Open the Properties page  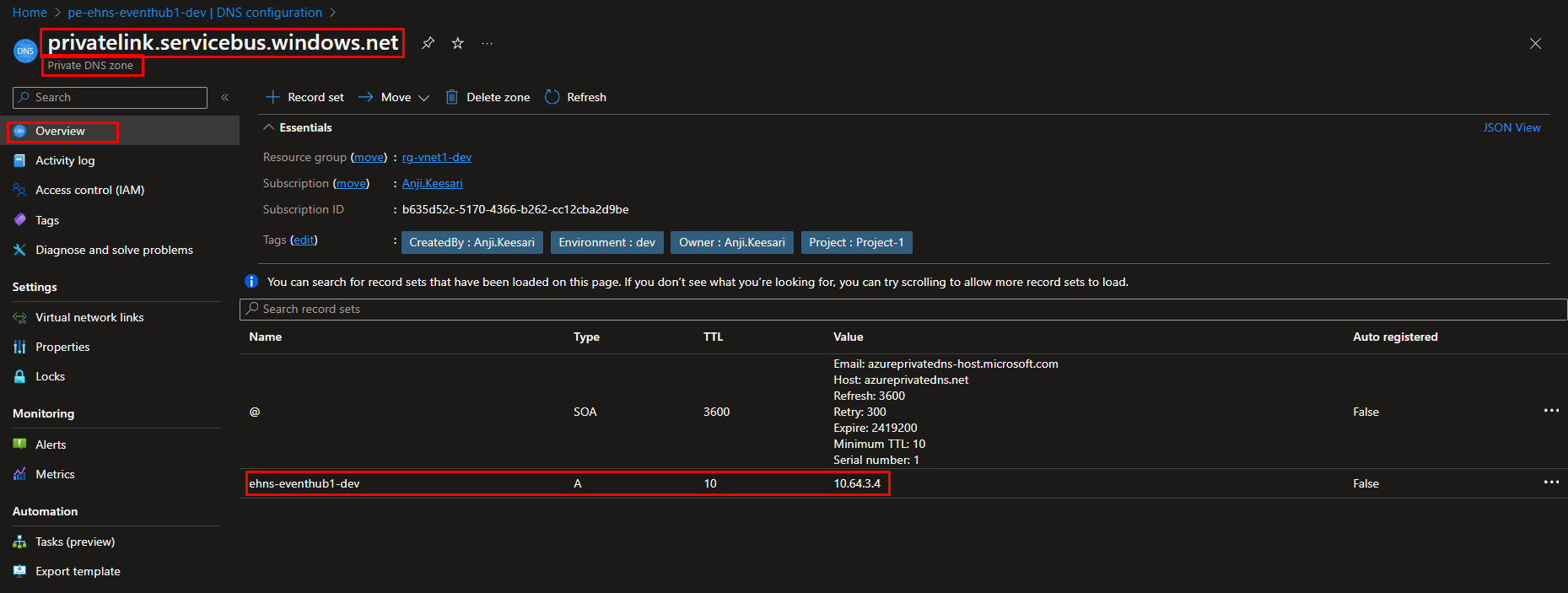[x=62, y=347]
